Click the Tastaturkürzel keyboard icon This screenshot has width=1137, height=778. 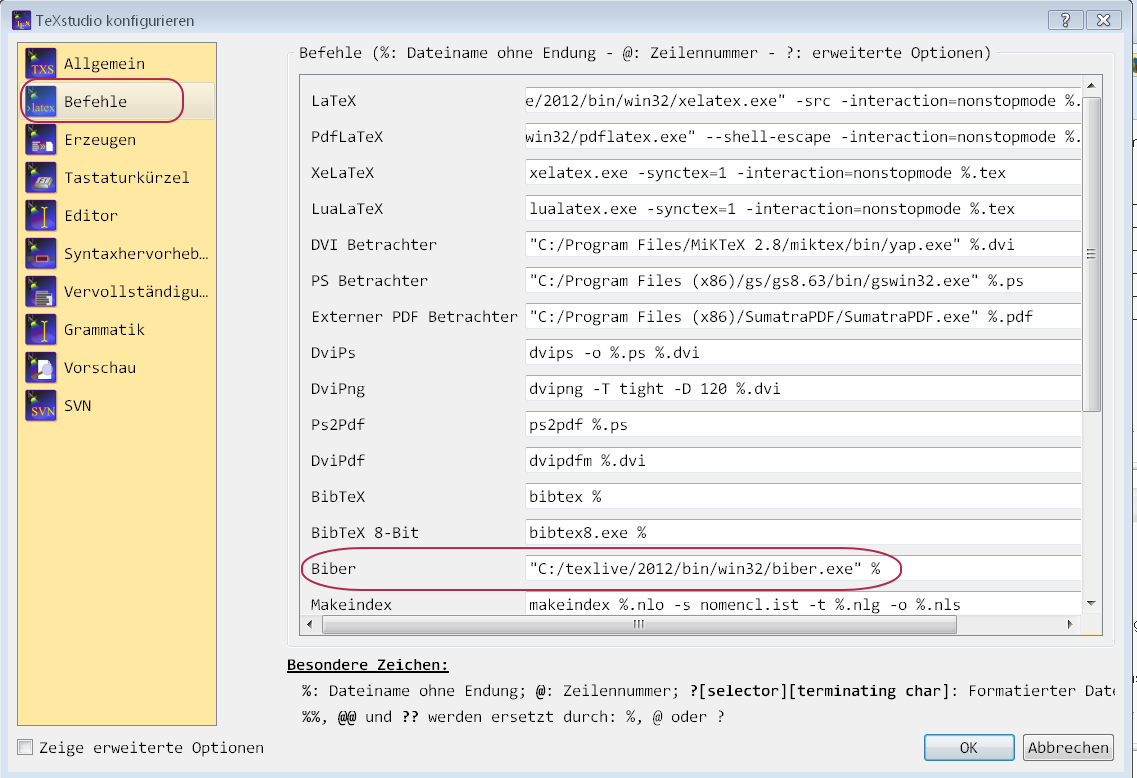coord(41,177)
